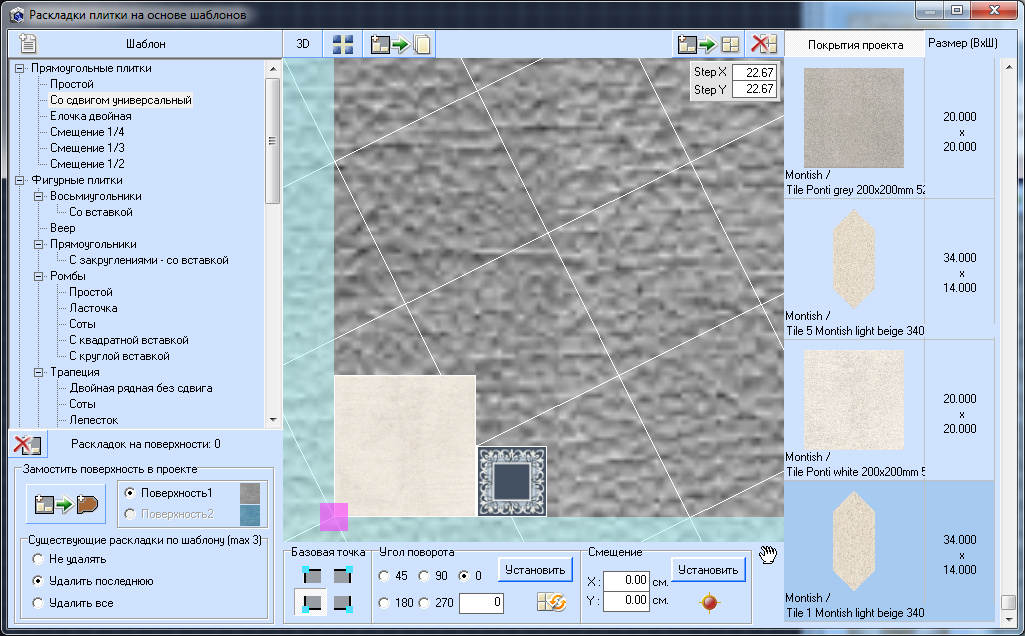This screenshot has width=1025, height=636.
Task: Select the 'Не удалять' radio option
Action: (39, 558)
